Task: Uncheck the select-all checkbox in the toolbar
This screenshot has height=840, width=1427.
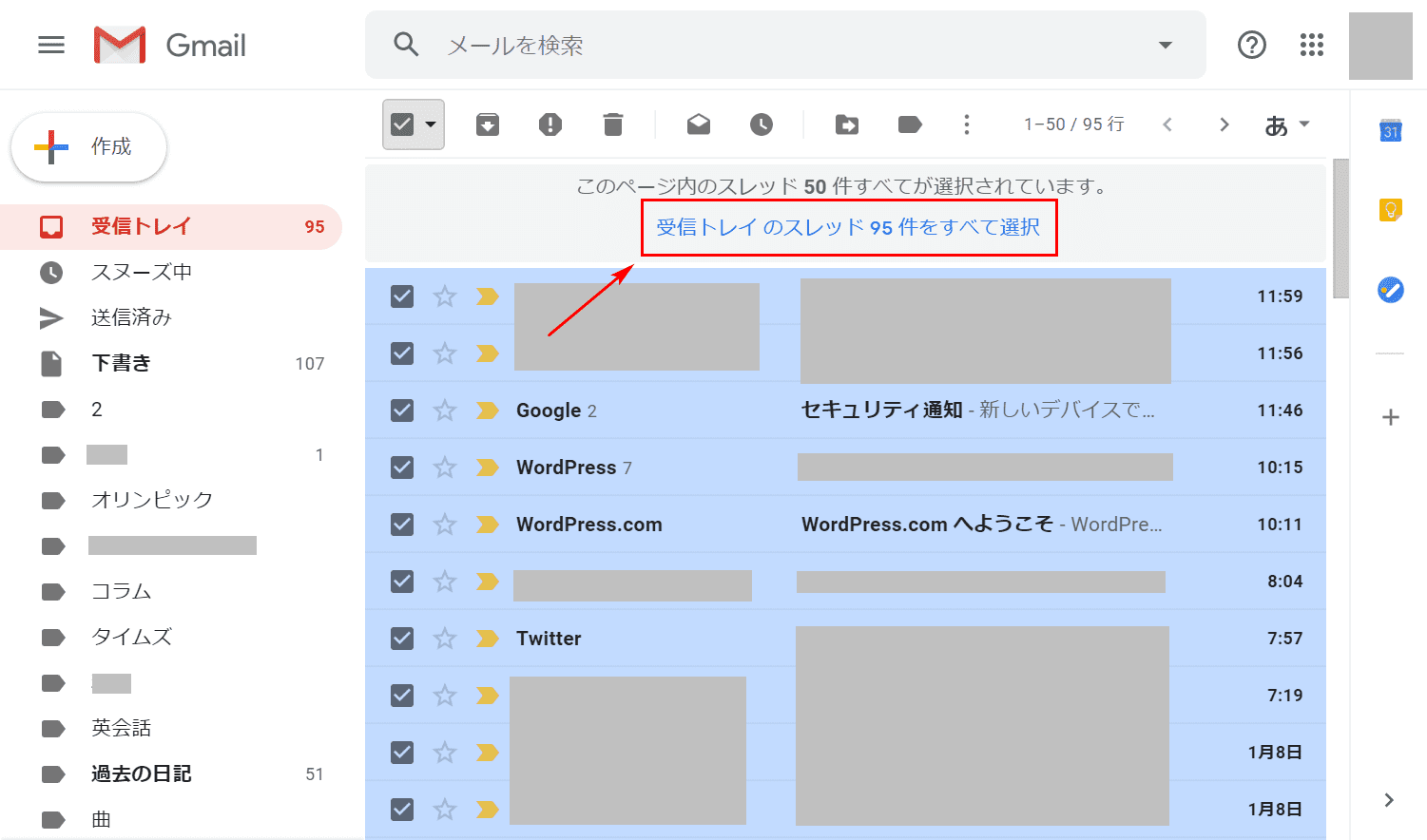Action: click(x=402, y=124)
